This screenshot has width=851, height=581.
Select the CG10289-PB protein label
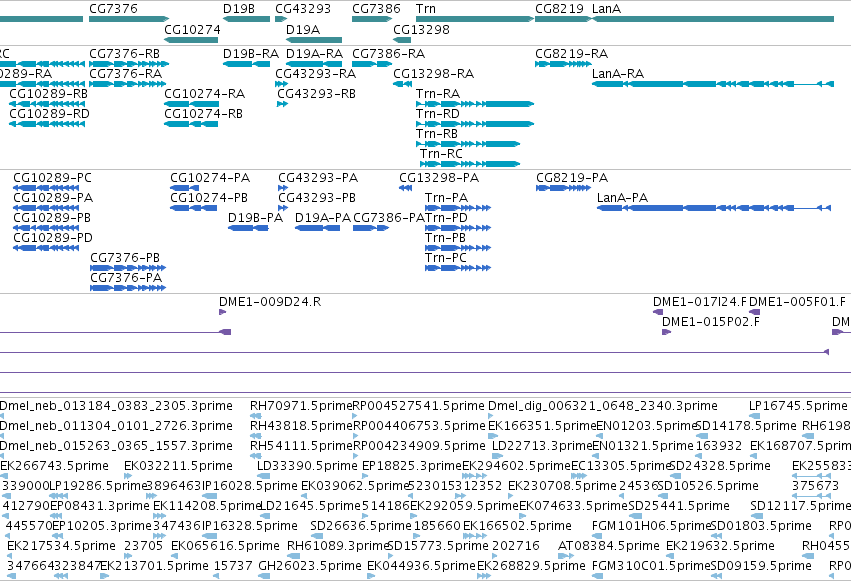tap(52, 218)
